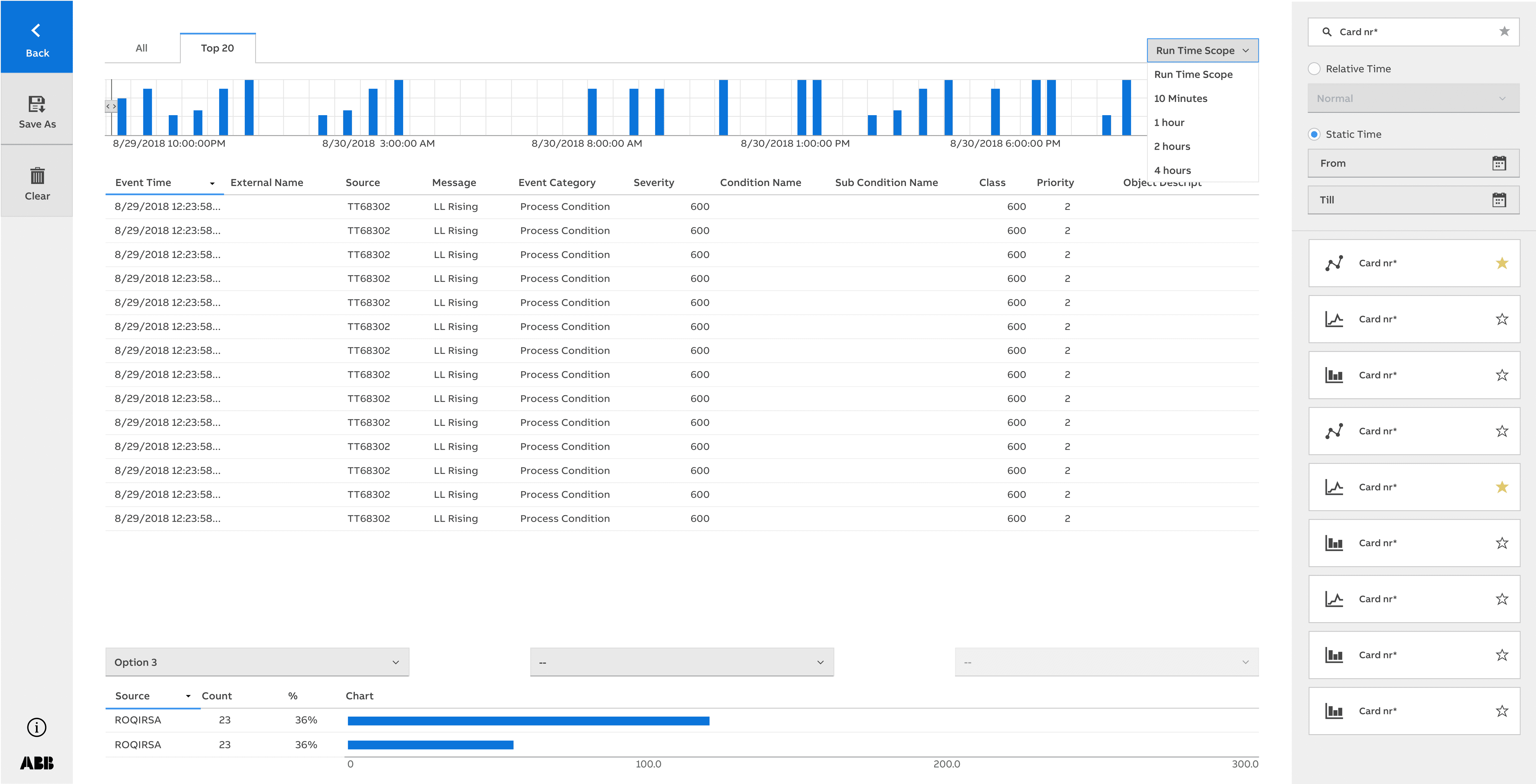This screenshot has height=784, width=1536.
Task: Select the Static Time radio button
Action: pos(1314,134)
